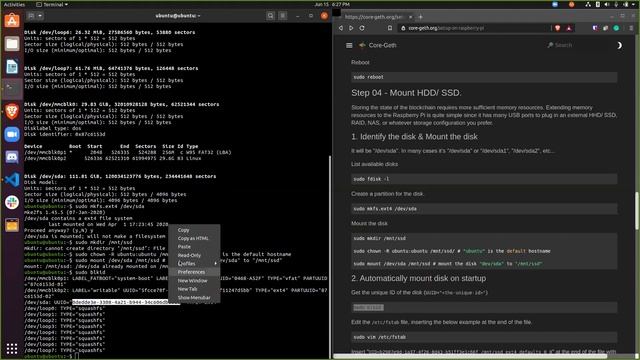Click the address bar showing core-geth.org
The image size is (640, 360).
point(473,28)
